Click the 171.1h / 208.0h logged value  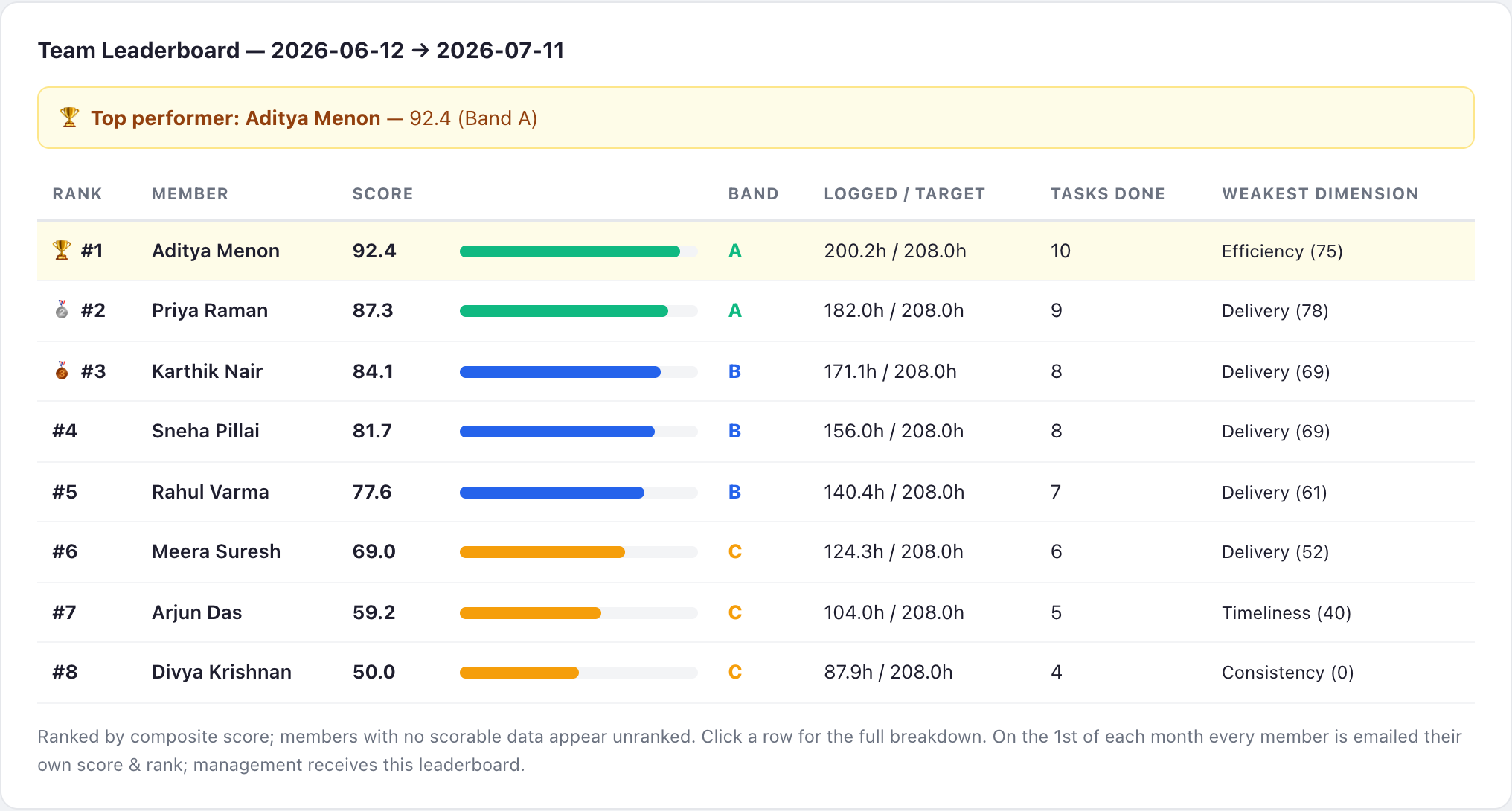point(890,371)
